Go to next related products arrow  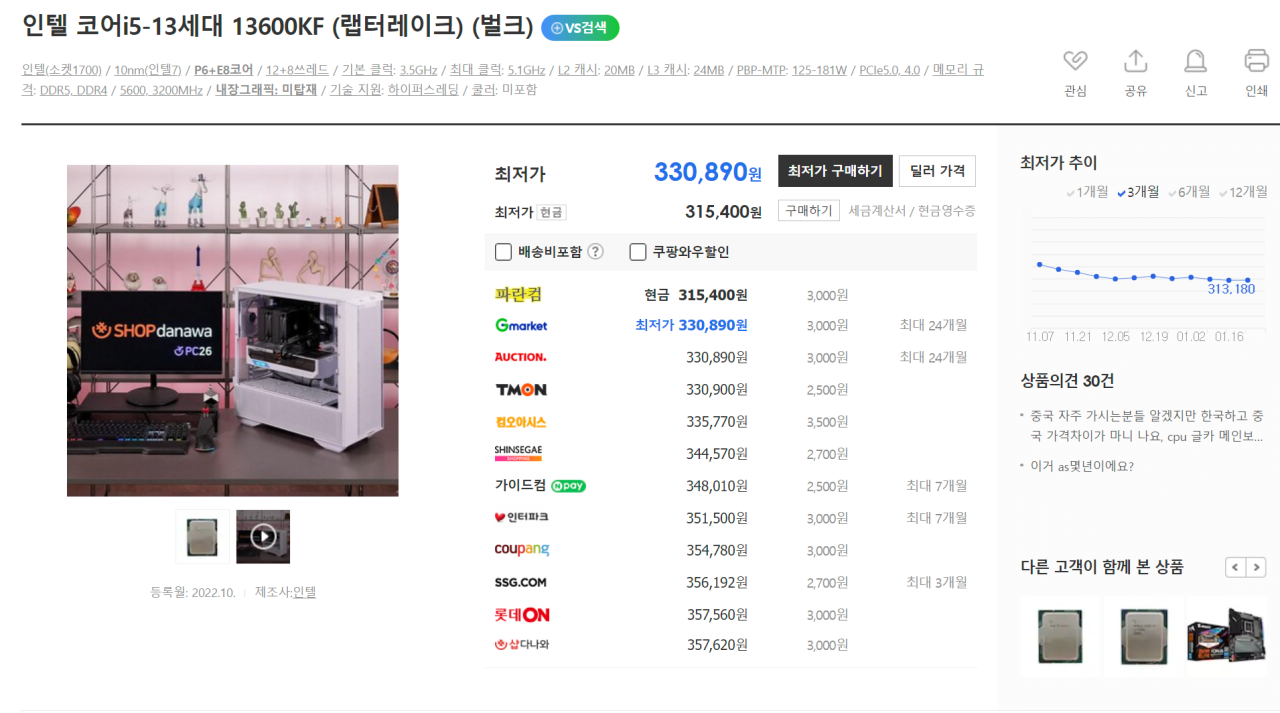(1257, 567)
